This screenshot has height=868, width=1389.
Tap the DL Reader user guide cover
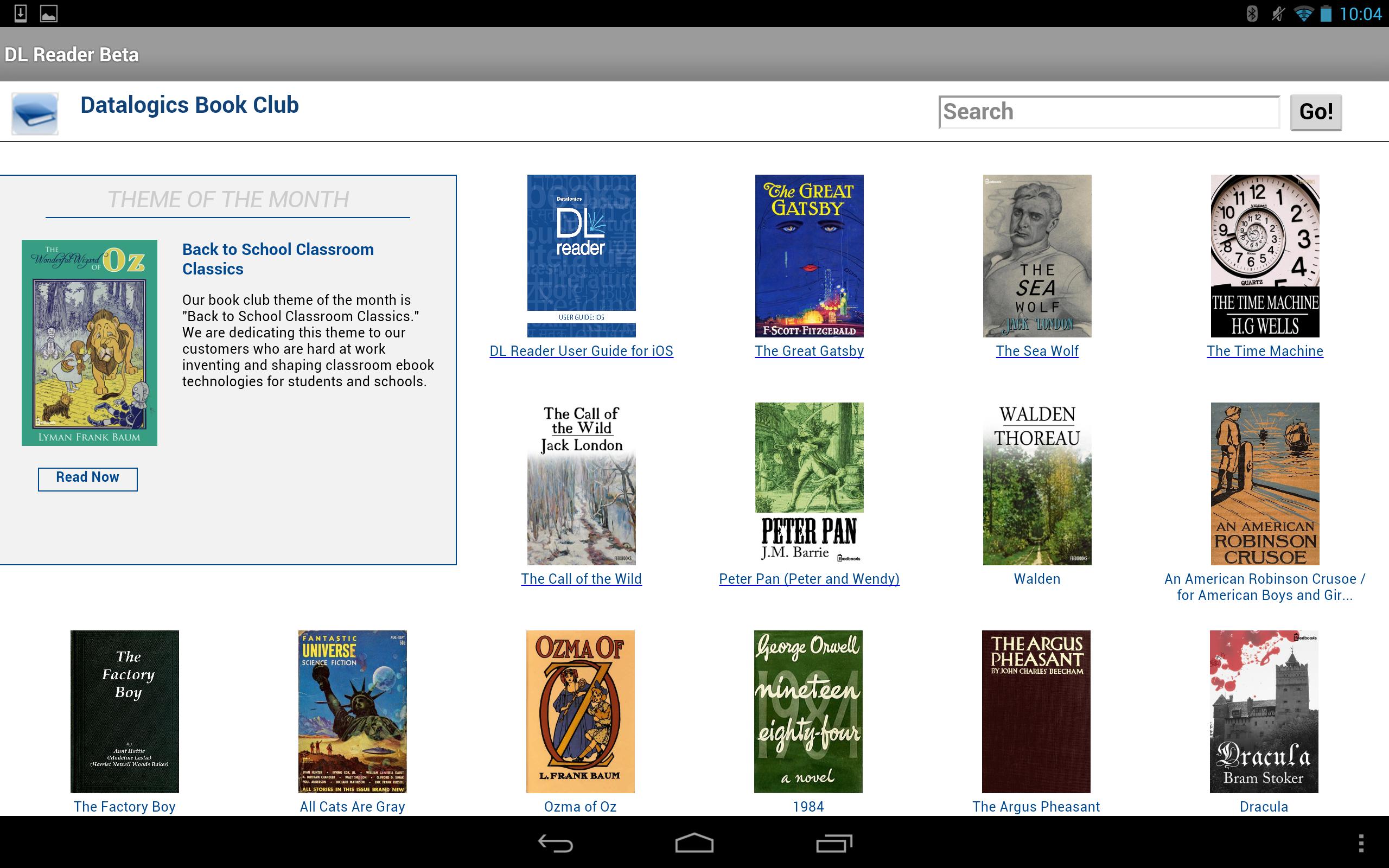(x=582, y=256)
